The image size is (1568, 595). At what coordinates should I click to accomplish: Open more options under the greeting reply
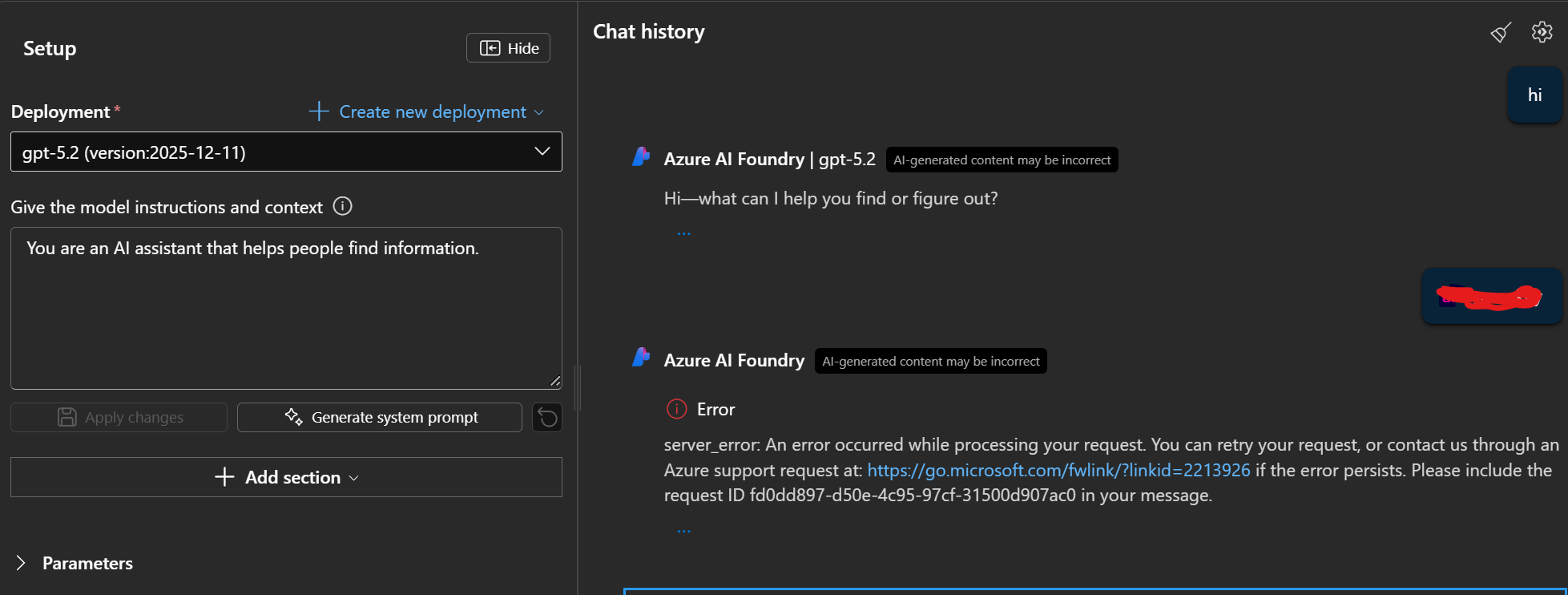683,234
